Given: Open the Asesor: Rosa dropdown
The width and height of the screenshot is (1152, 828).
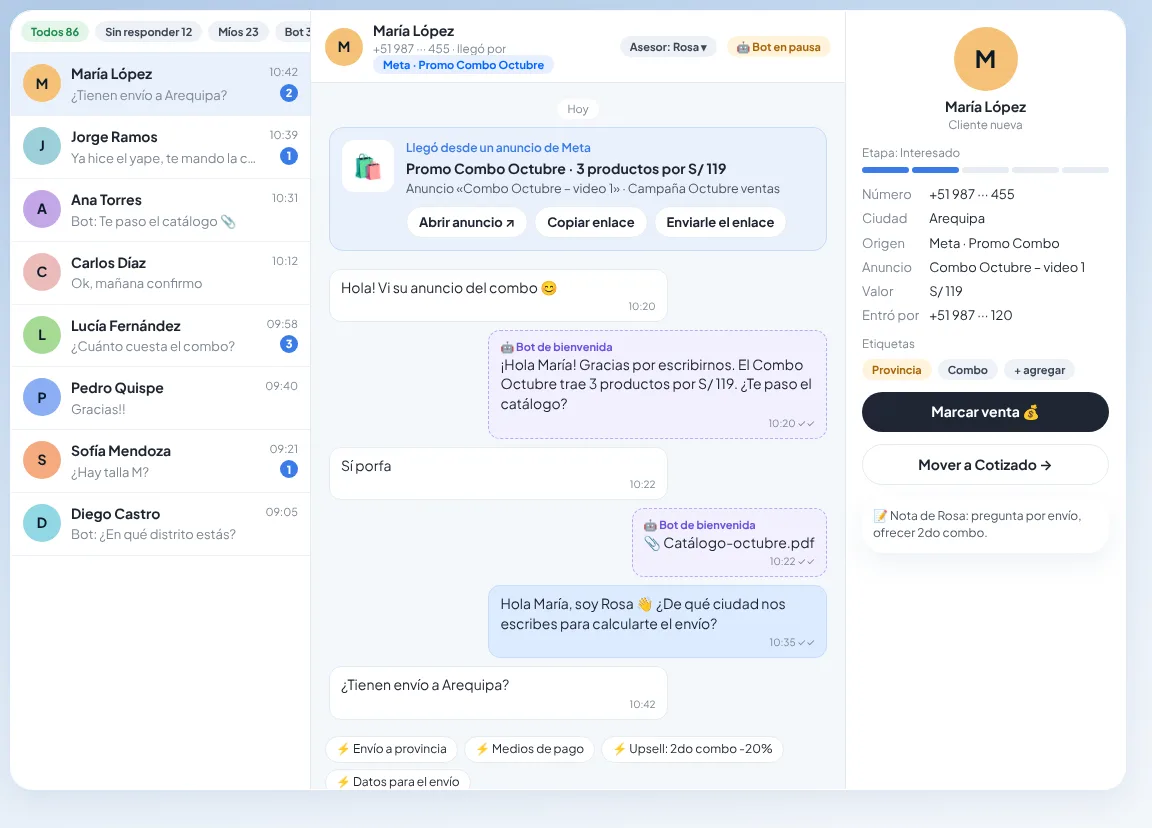Looking at the screenshot, I should click(668, 47).
